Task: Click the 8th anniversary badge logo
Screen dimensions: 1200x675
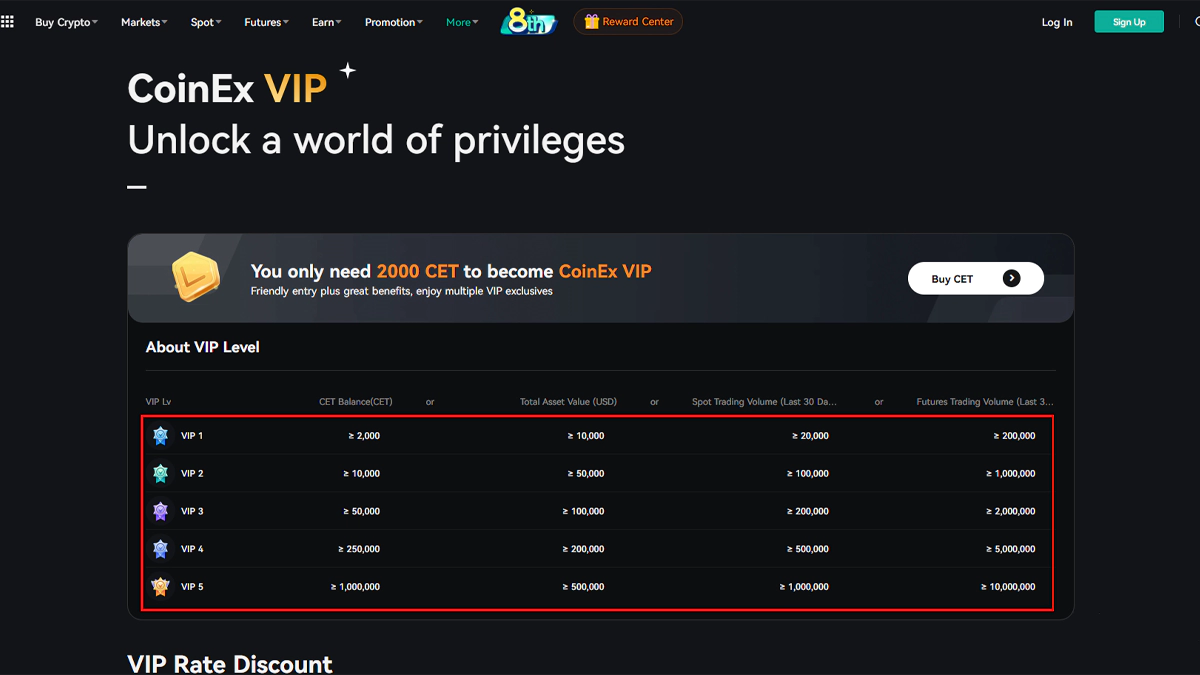Action: tap(528, 21)
